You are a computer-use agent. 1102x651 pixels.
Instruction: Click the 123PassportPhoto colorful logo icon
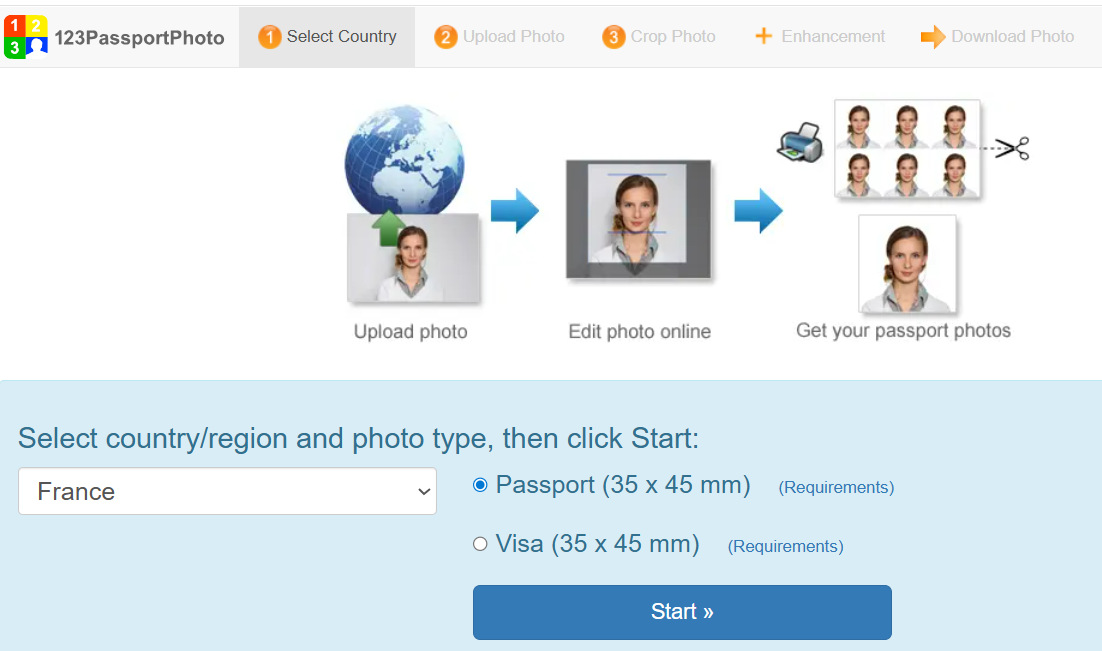coord(26,37)
